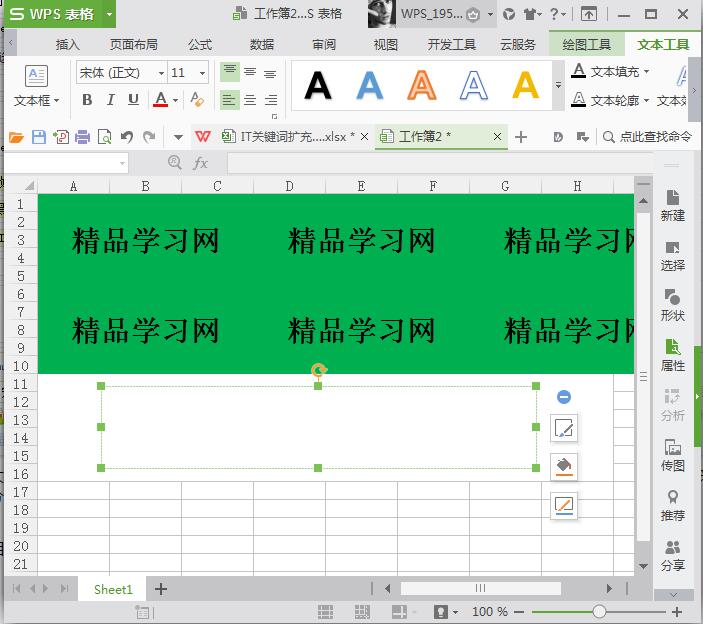Click the blue collapse minus button
The width and height of the screenshot is (703, 624).
564,397
